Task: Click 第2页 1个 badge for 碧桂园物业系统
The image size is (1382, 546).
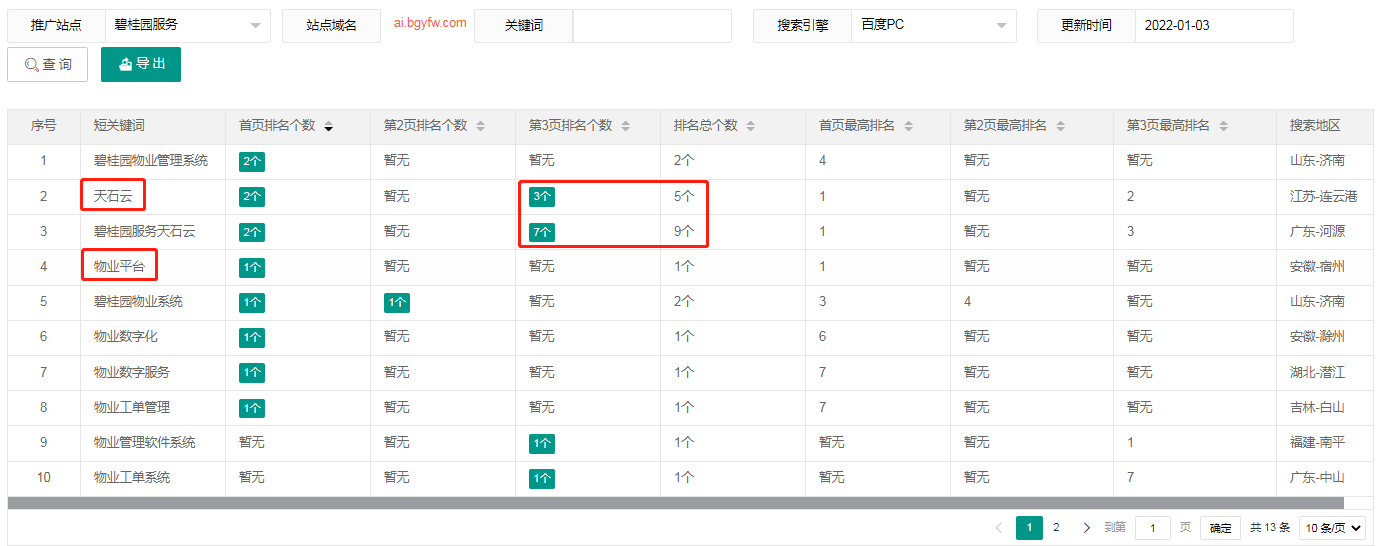Action: (397, 302)
